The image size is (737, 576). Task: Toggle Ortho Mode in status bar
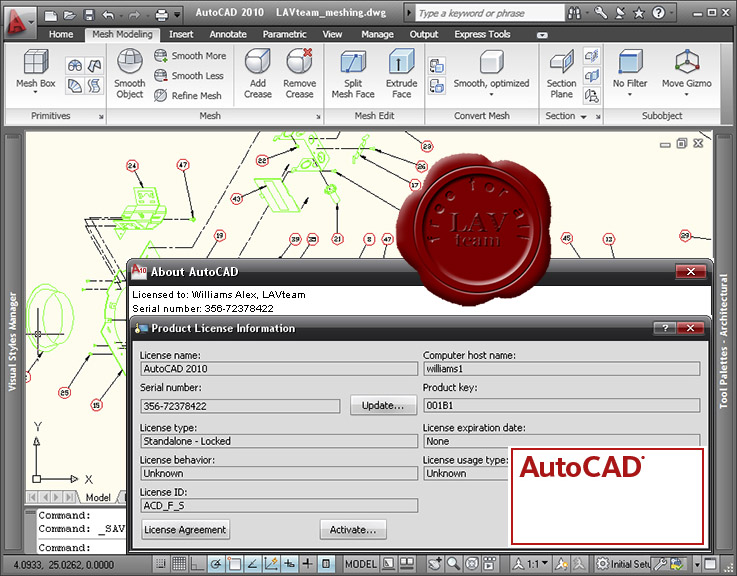point(197,563)
